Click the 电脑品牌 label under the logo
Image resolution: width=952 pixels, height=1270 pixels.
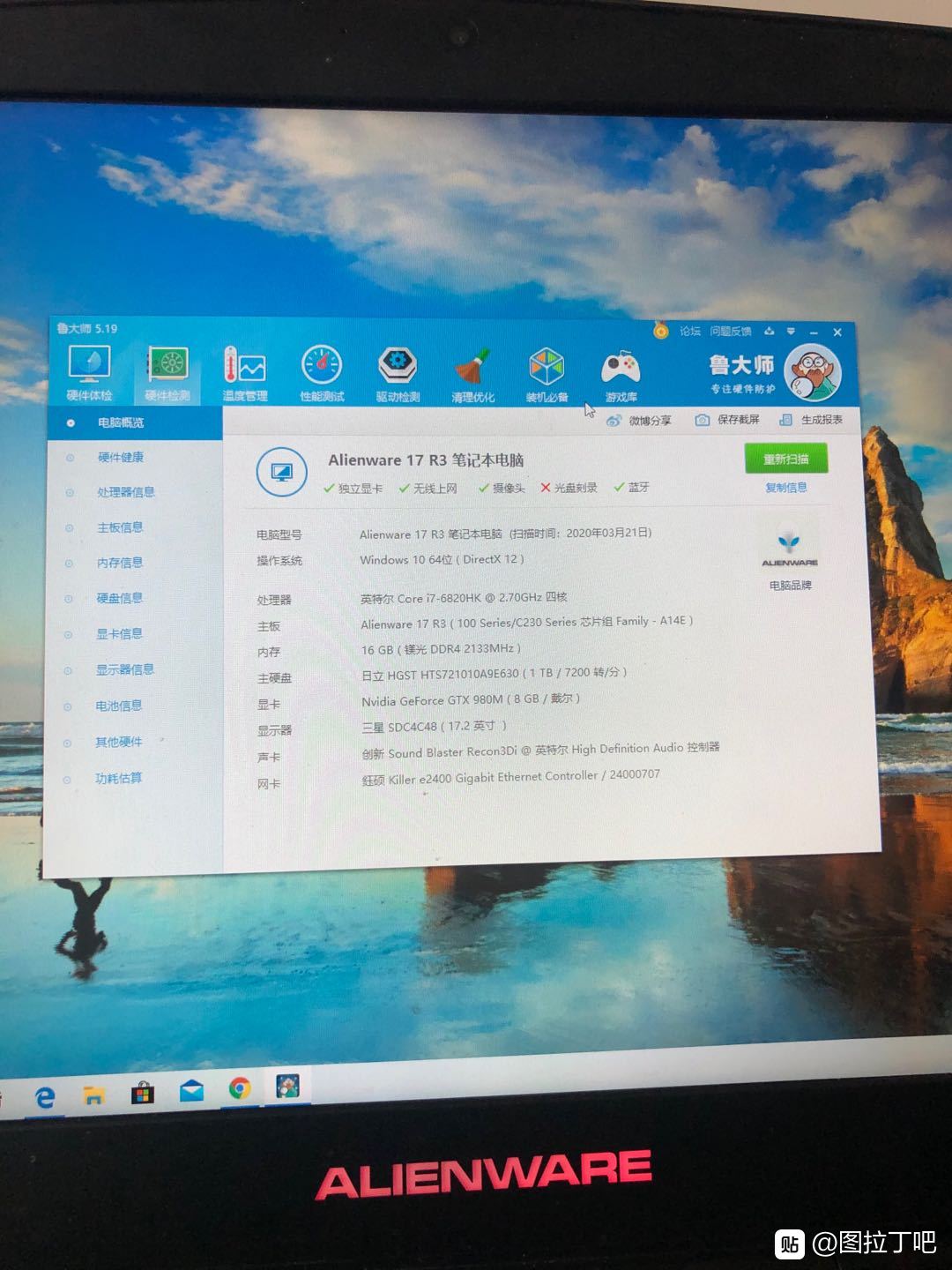(790, 586)
